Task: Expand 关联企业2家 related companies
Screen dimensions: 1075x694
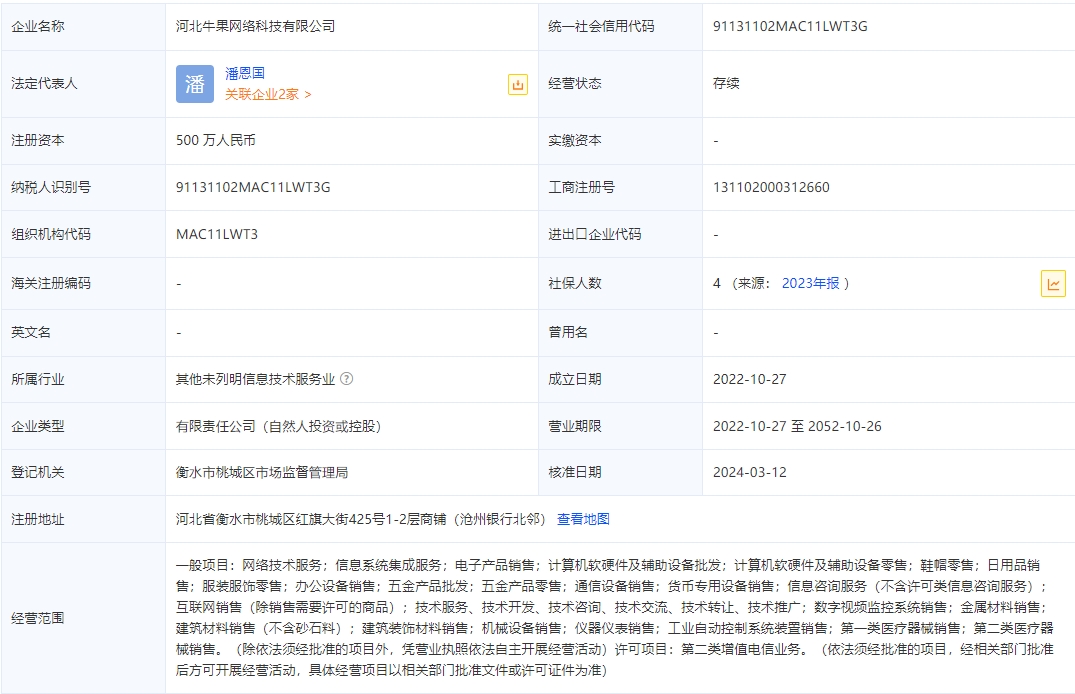Action: pos(268,94)
